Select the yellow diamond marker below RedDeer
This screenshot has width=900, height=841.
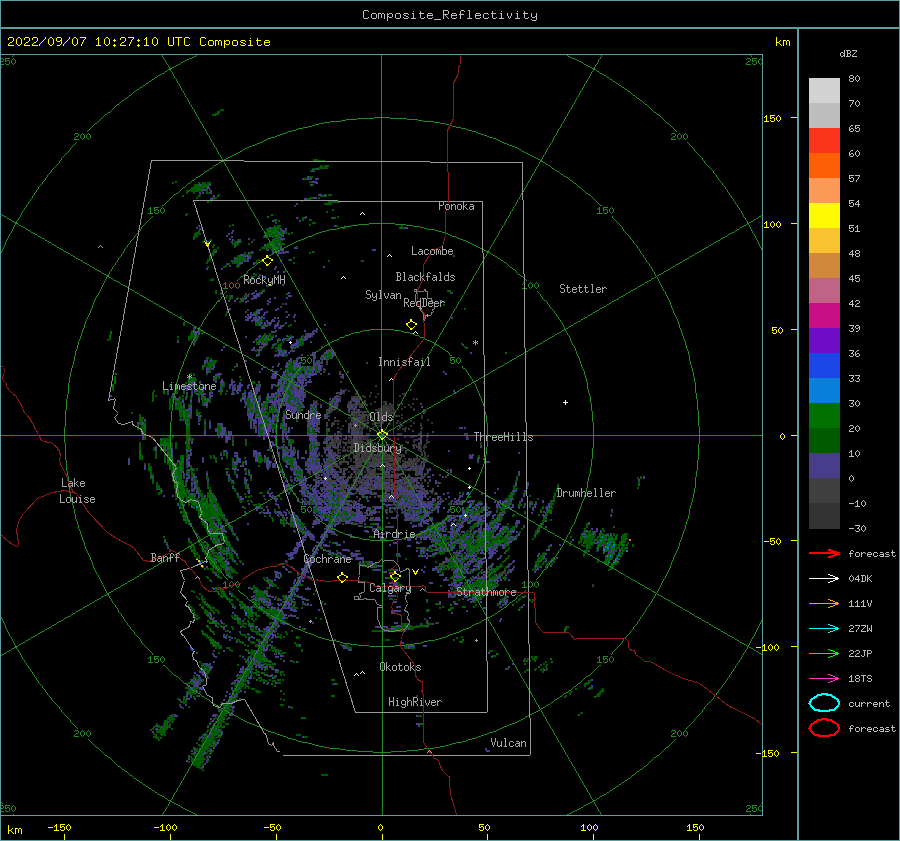pyautogui.click(x=412, y=325)
